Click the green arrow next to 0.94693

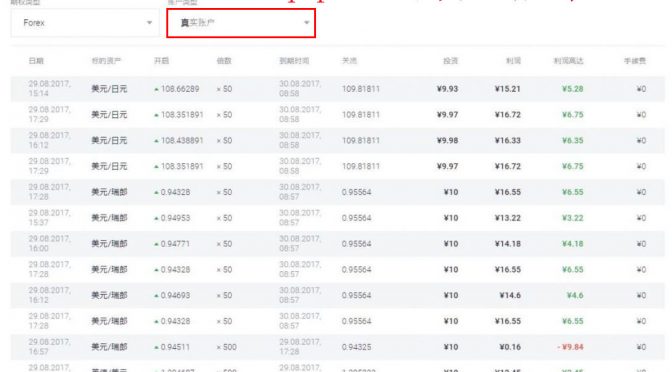tap(156, 296)
